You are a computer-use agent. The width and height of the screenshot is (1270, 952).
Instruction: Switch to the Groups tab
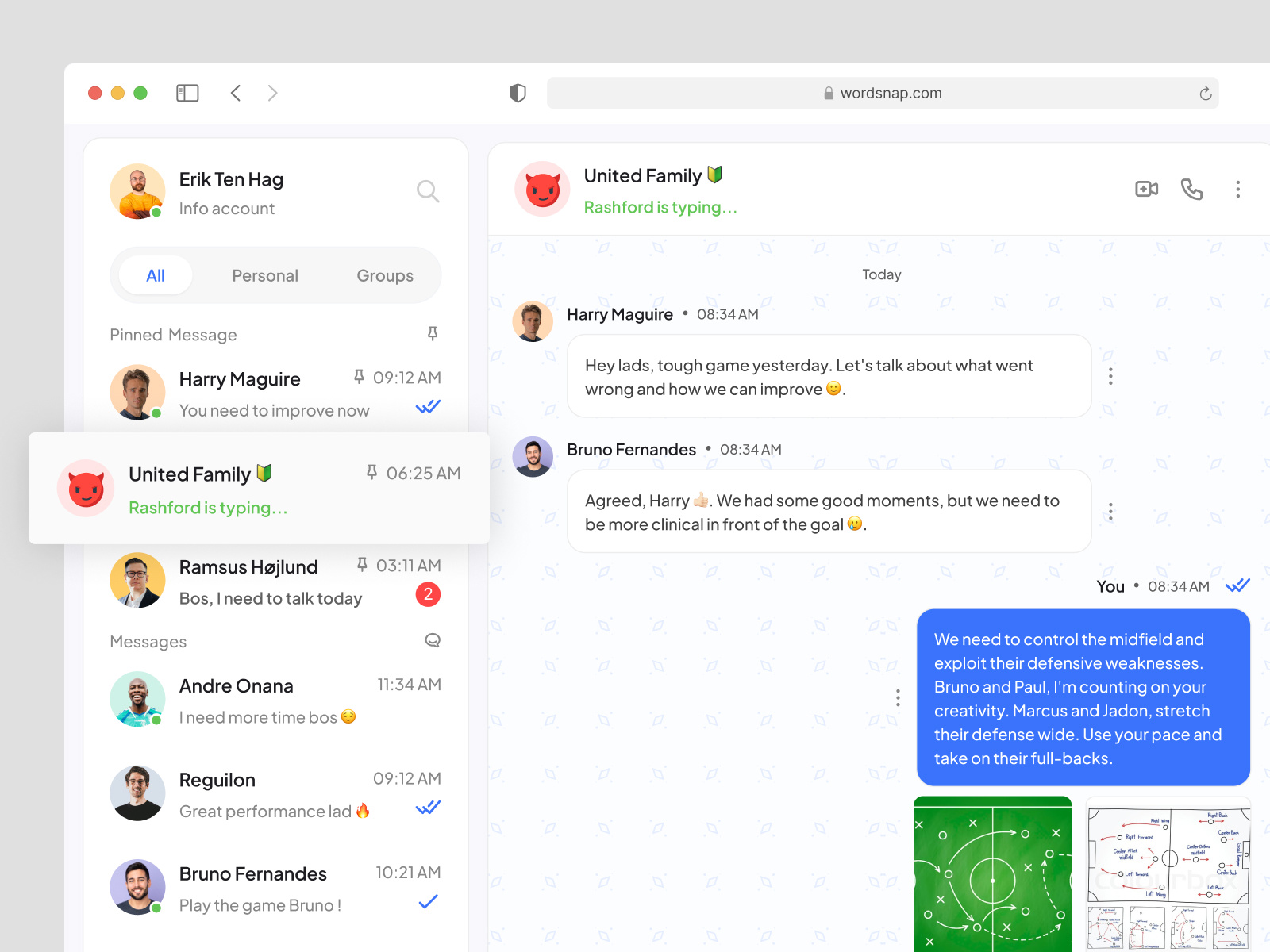[x=385, y=275]
